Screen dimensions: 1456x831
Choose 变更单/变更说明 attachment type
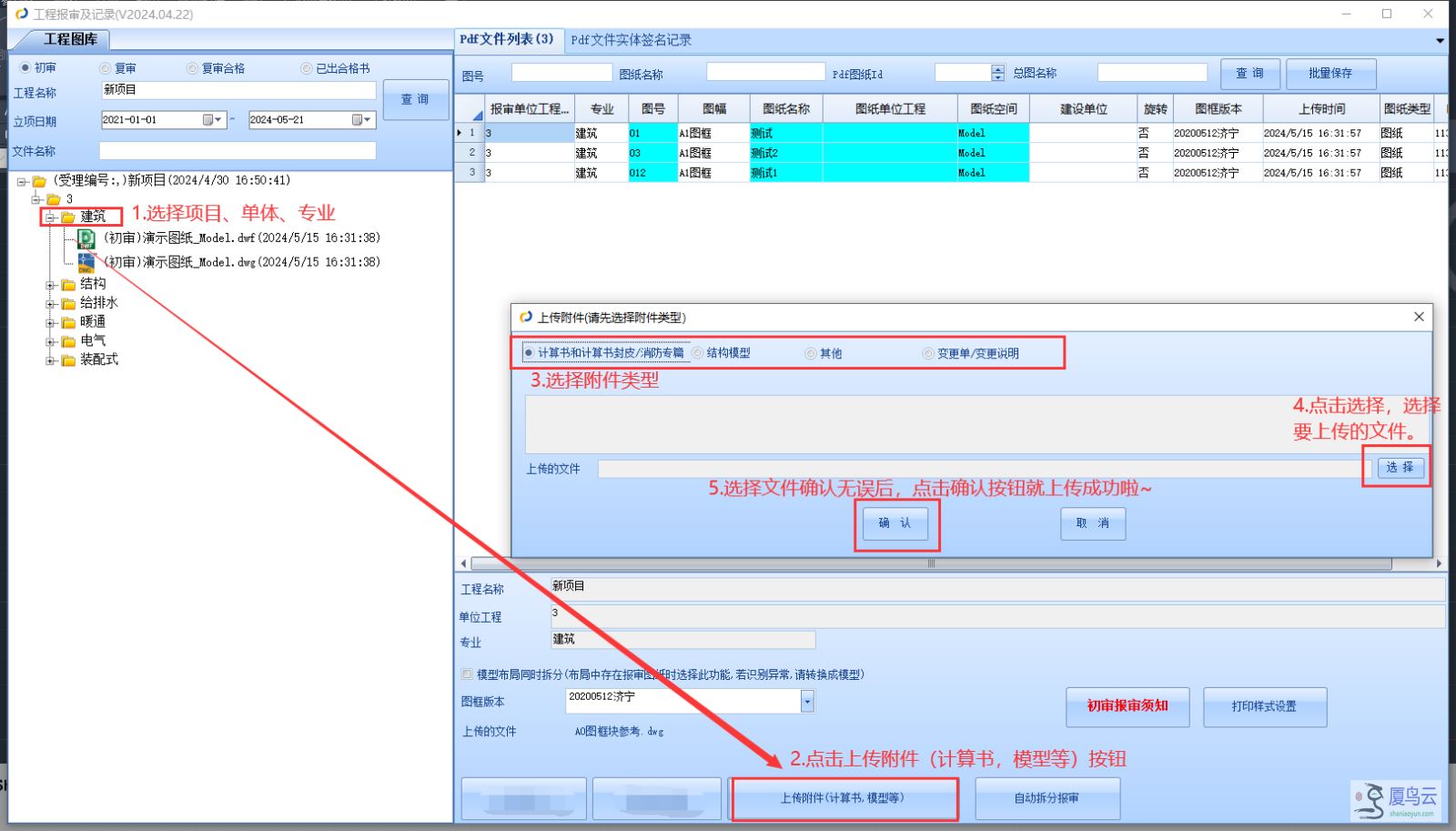(x=928, y=353)
